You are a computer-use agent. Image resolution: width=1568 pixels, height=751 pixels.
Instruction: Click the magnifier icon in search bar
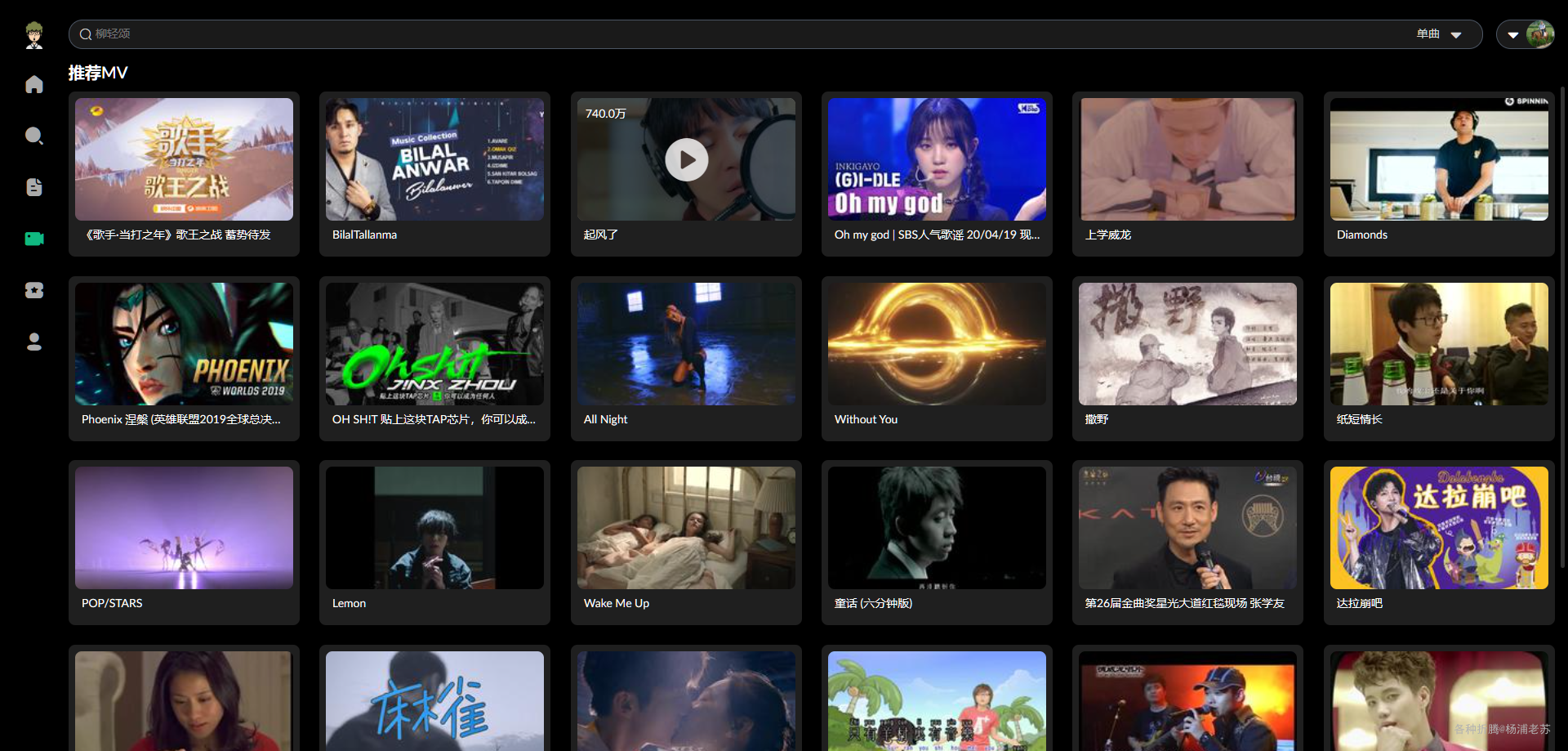85,34
